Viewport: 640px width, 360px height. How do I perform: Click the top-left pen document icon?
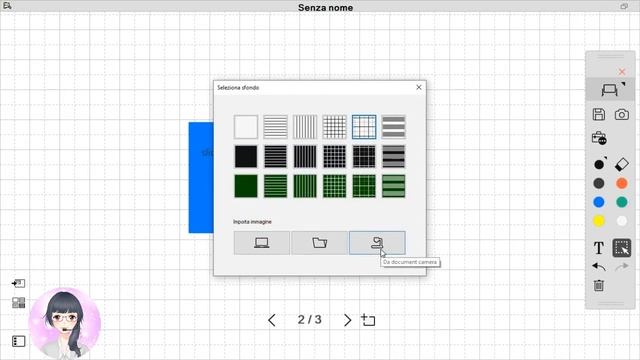(x=7, y=6)
